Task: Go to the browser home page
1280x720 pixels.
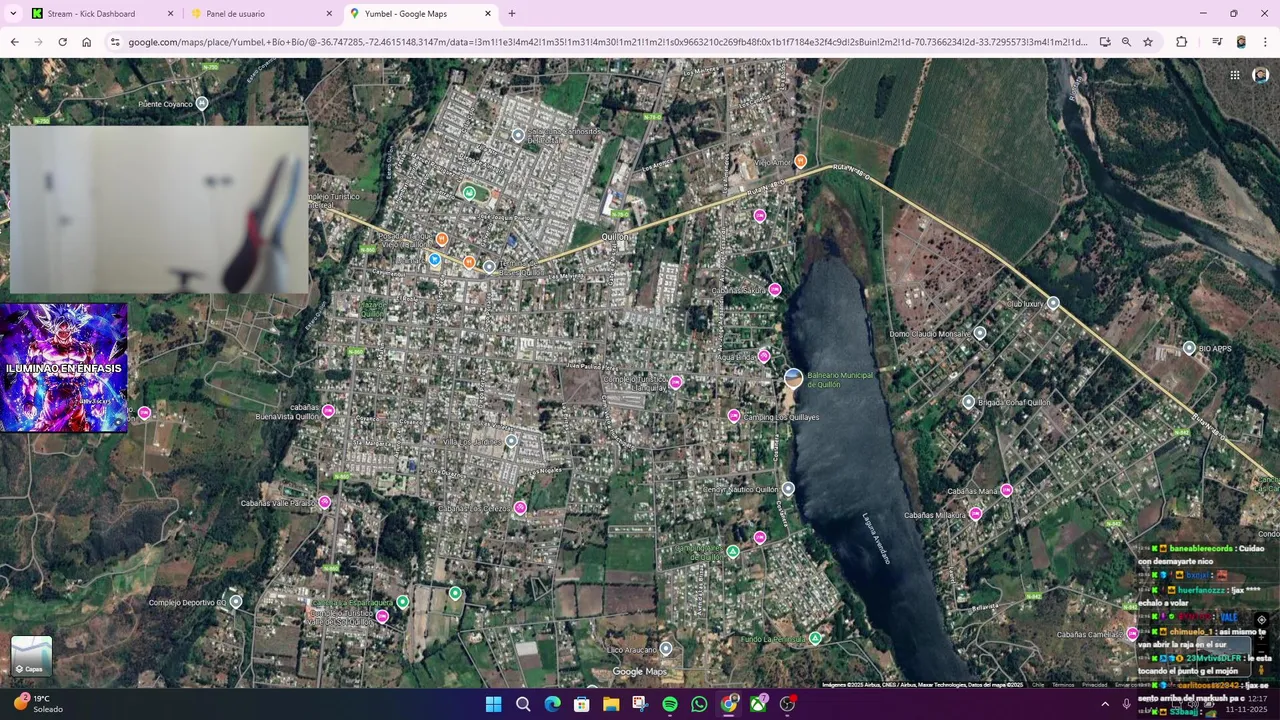Action: (87, 42)
